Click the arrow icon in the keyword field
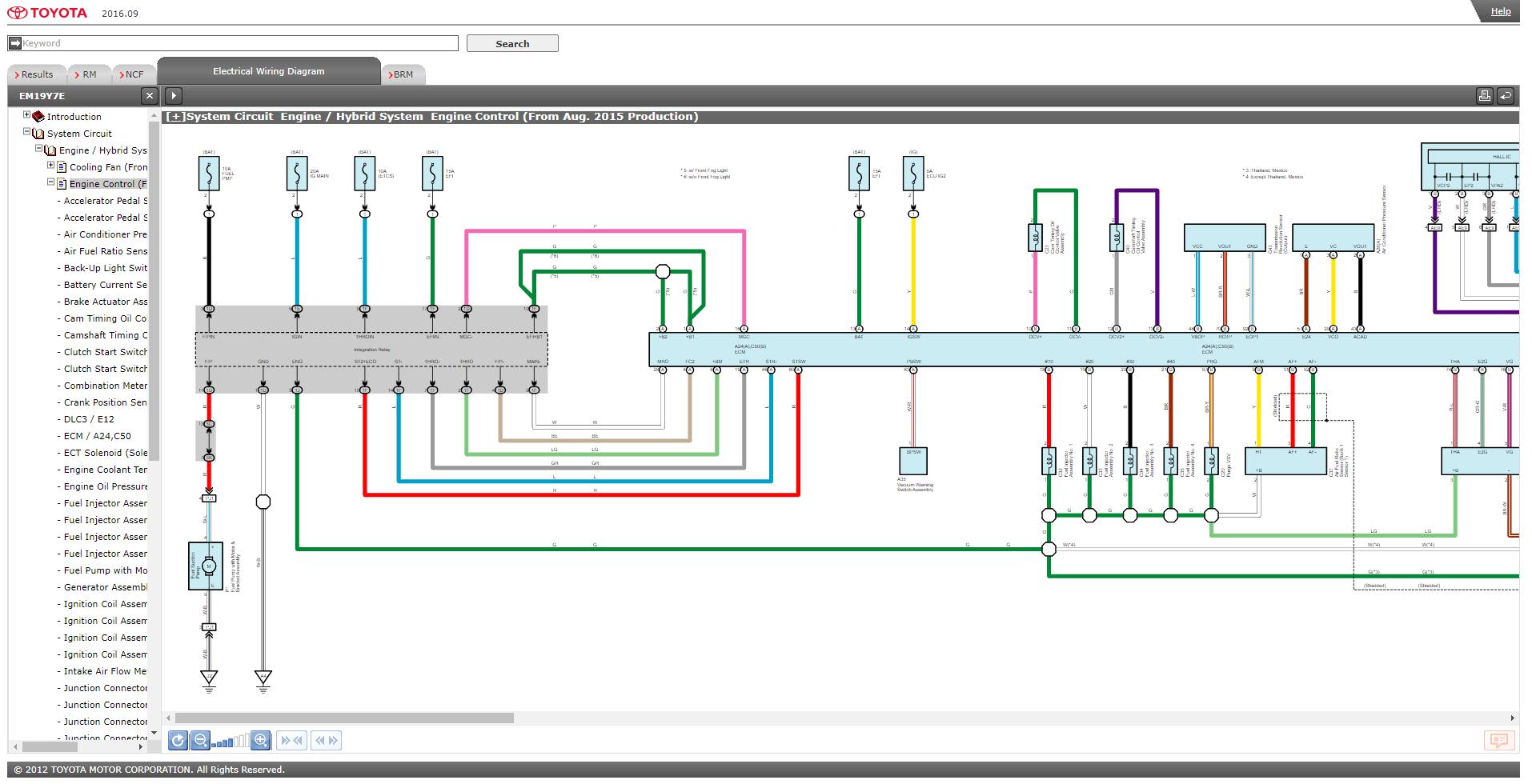Image resolution: width=1532 pixels, height=784 pixels. pos(14,43)
